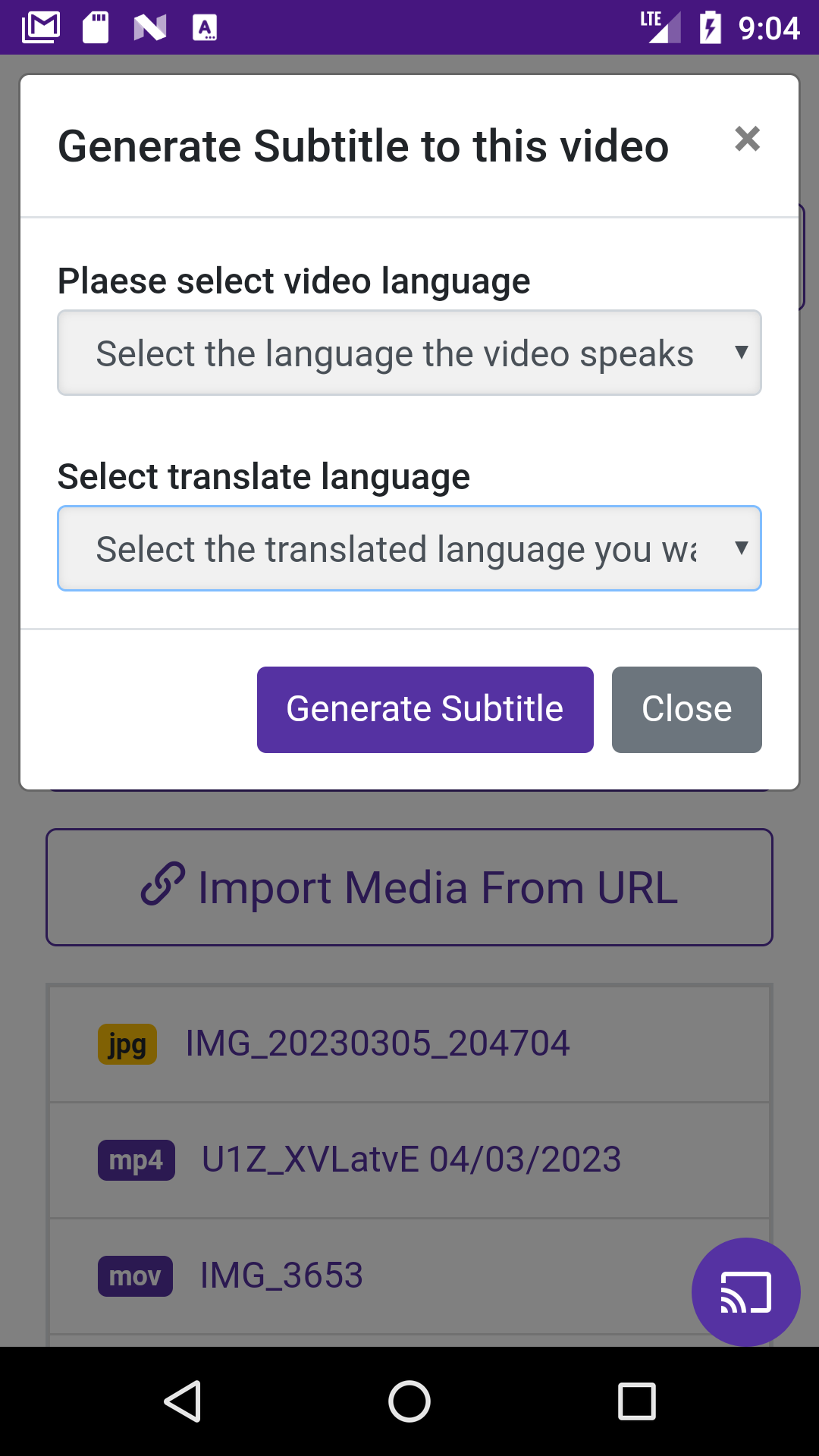Click the arrow of video language select
Image resolution: width=819 pixels, height=1456 pixels.
point(742,353)
